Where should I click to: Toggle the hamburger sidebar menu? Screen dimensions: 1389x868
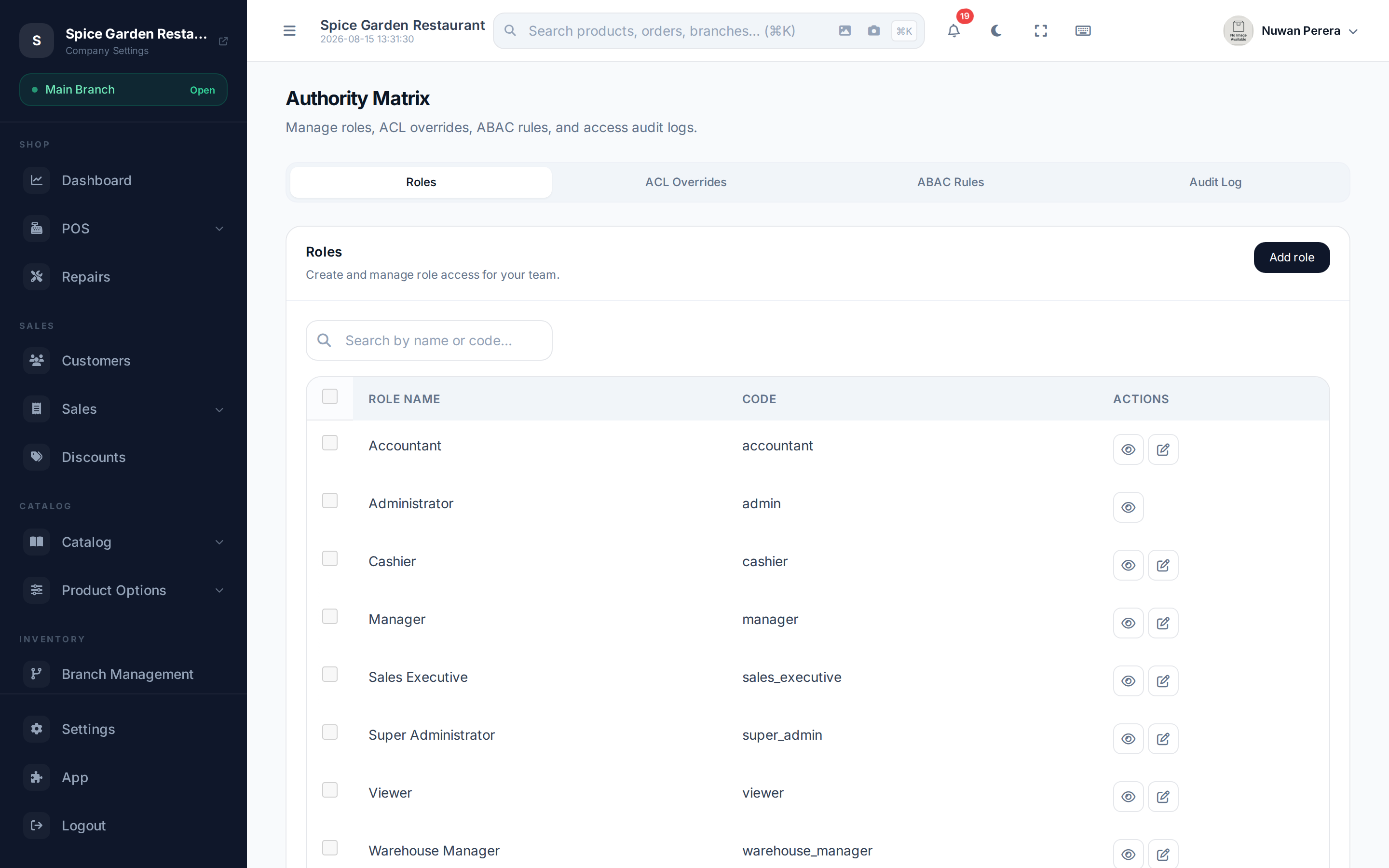[x=289, y=30]
